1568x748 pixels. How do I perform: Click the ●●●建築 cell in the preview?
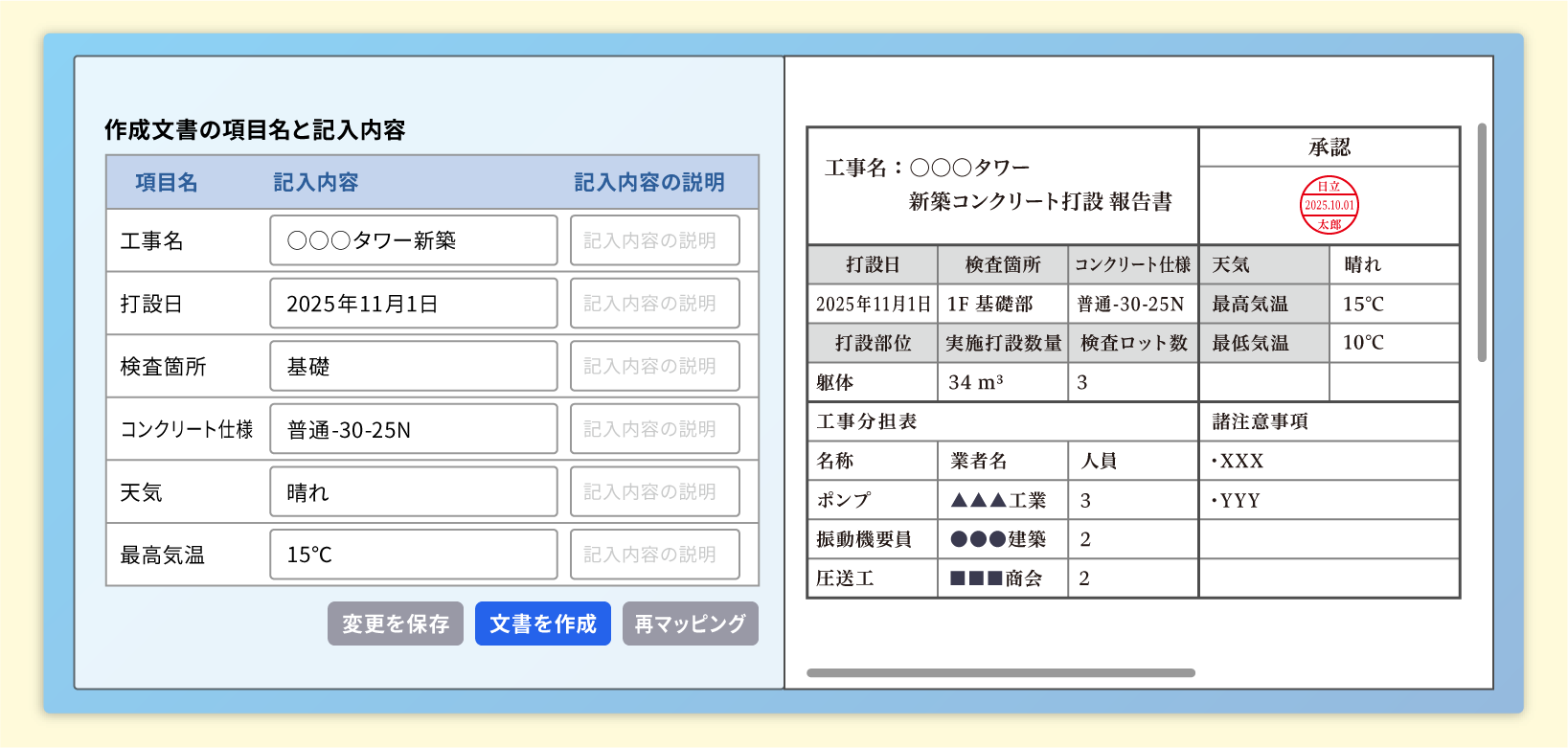[x=1003, y=539]
